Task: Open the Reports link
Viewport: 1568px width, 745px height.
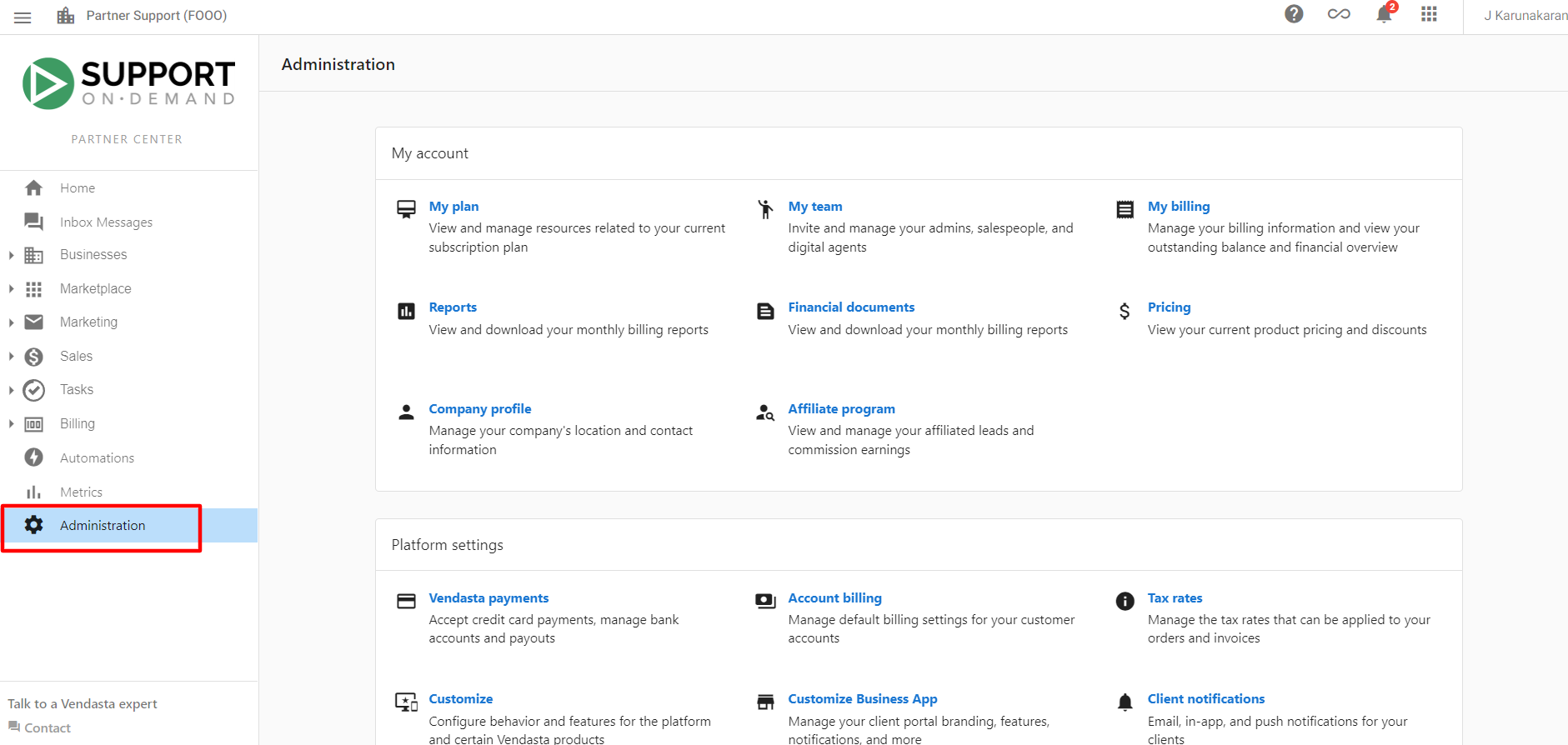Action: (x=453, y=307)
